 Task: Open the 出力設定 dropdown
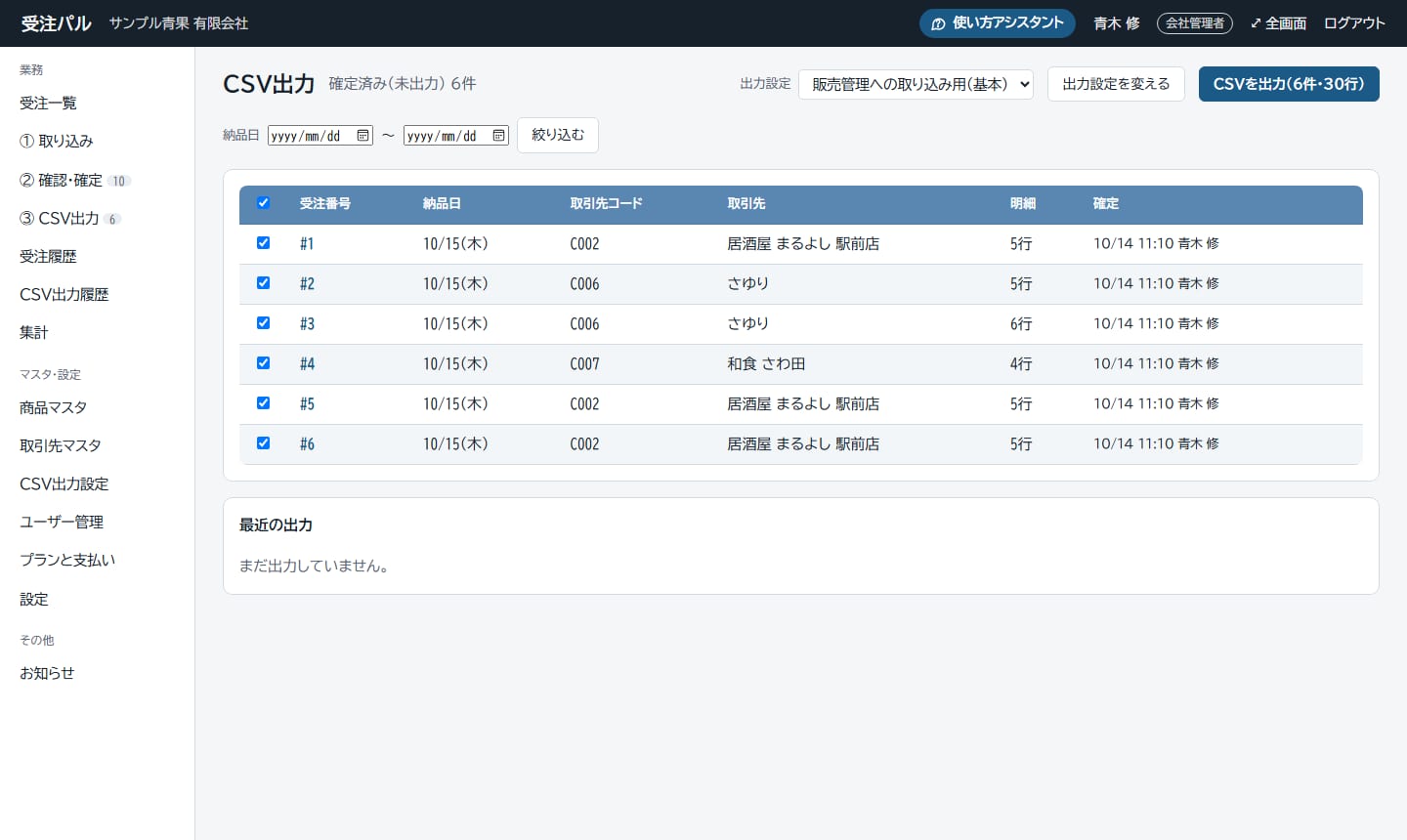(x=916, y=84)
